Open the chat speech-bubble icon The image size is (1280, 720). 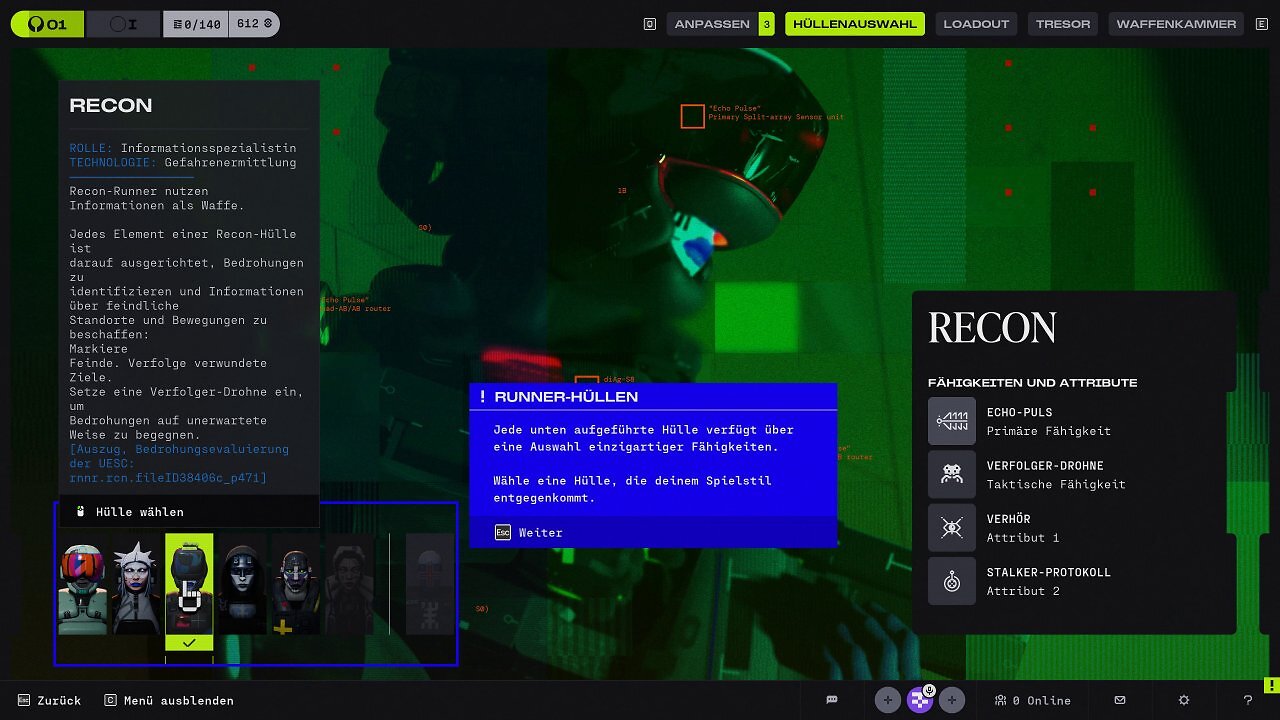pos(832,700)
